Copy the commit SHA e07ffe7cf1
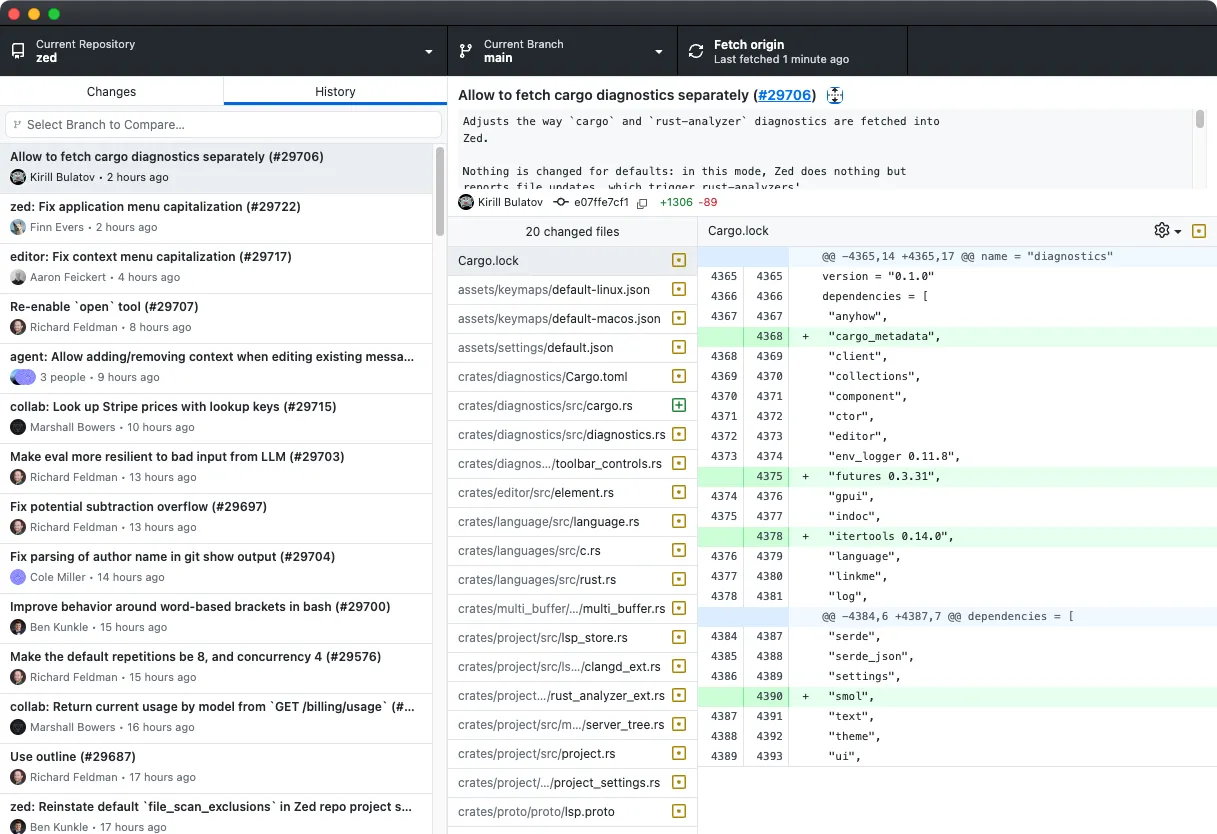Viewport: 1217px width, 834px height. (641, 202)
